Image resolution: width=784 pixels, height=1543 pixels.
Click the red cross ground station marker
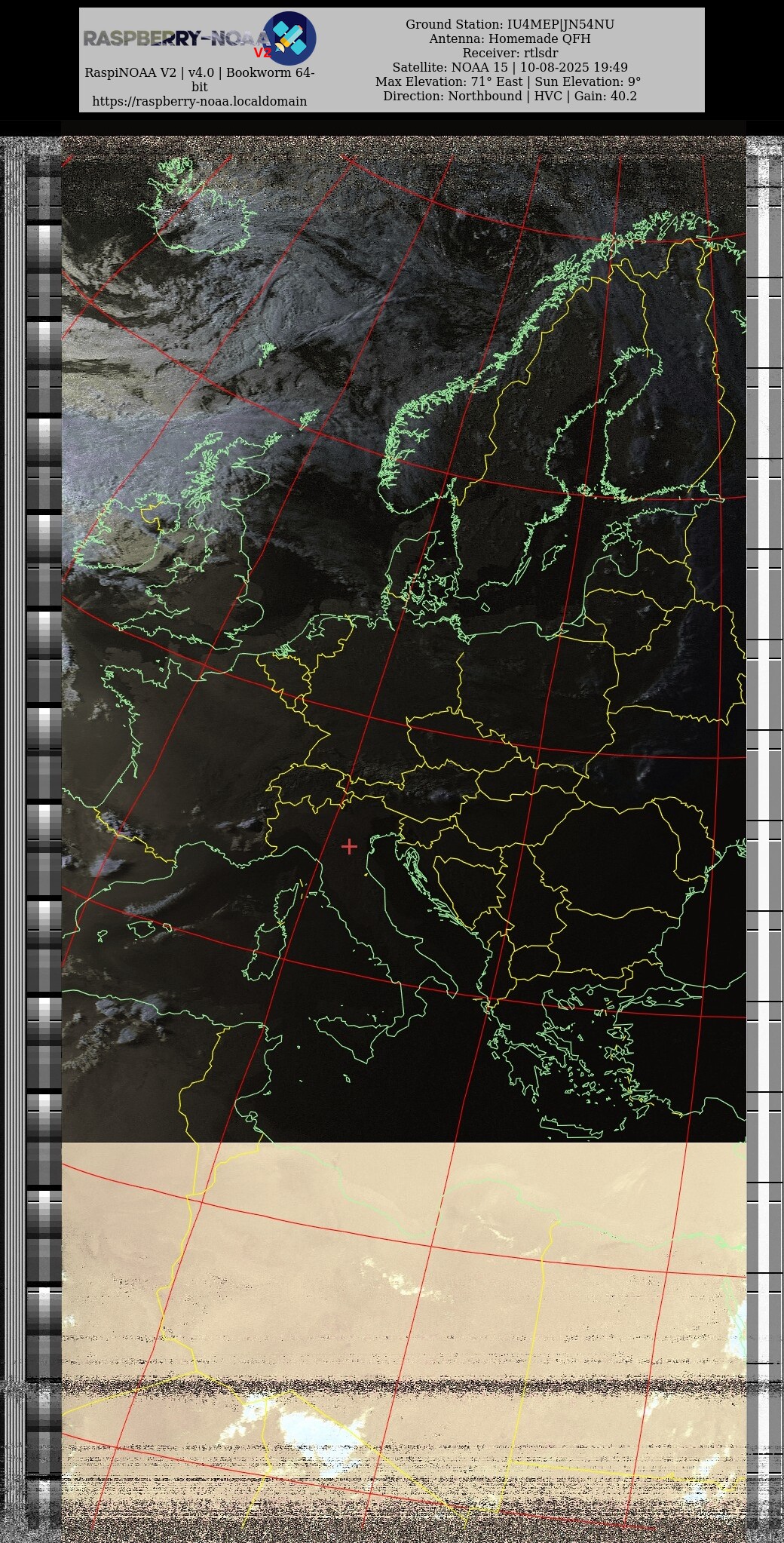pos(349,846)
